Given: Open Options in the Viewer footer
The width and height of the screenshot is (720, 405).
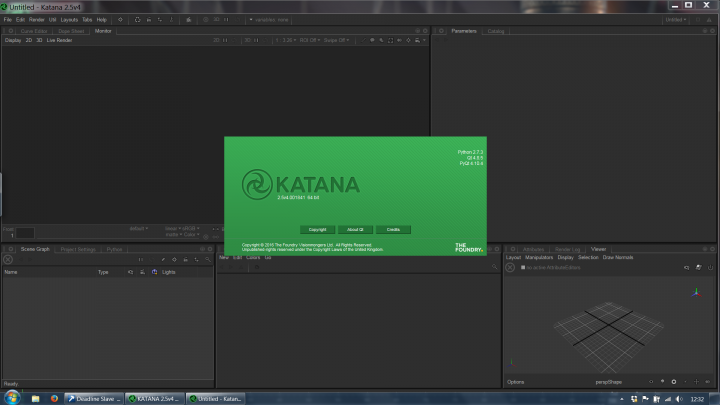Looking at the screenshot, I should coord(516,382).
